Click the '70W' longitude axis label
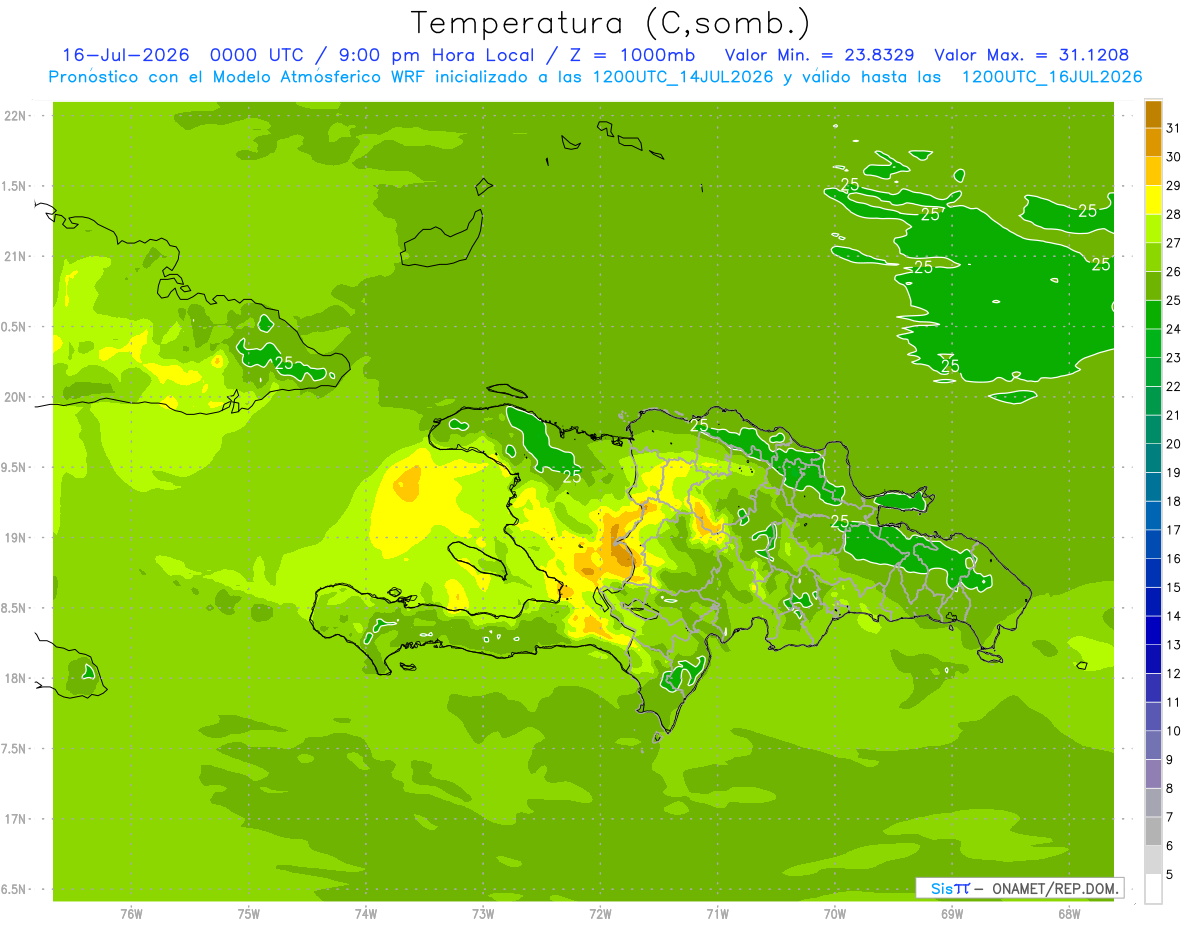 pos(835,913)
